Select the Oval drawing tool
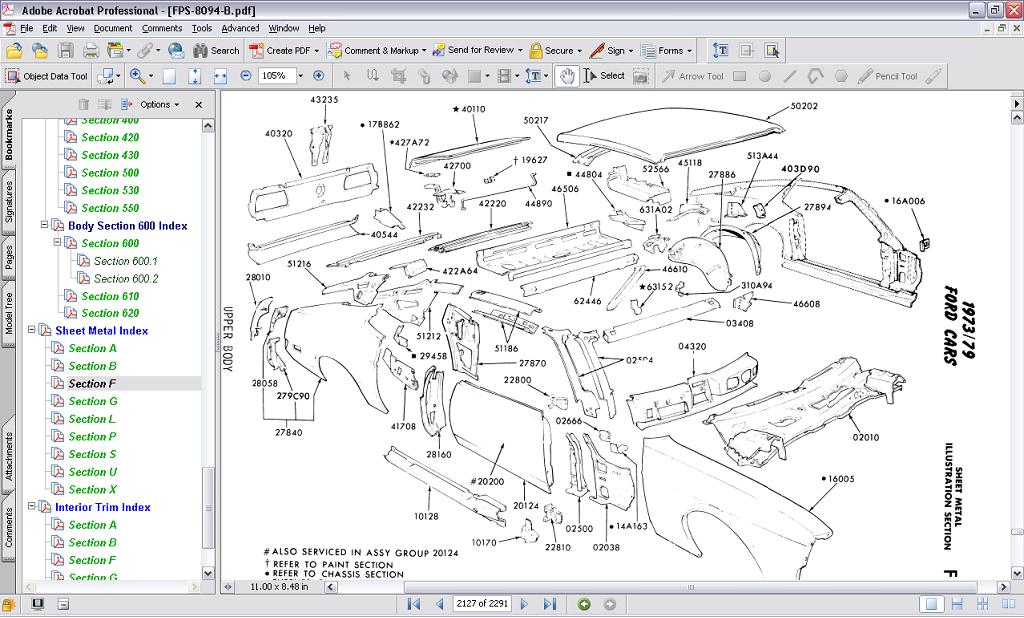This screenshot has width=1024, height=618. [765, 76]
